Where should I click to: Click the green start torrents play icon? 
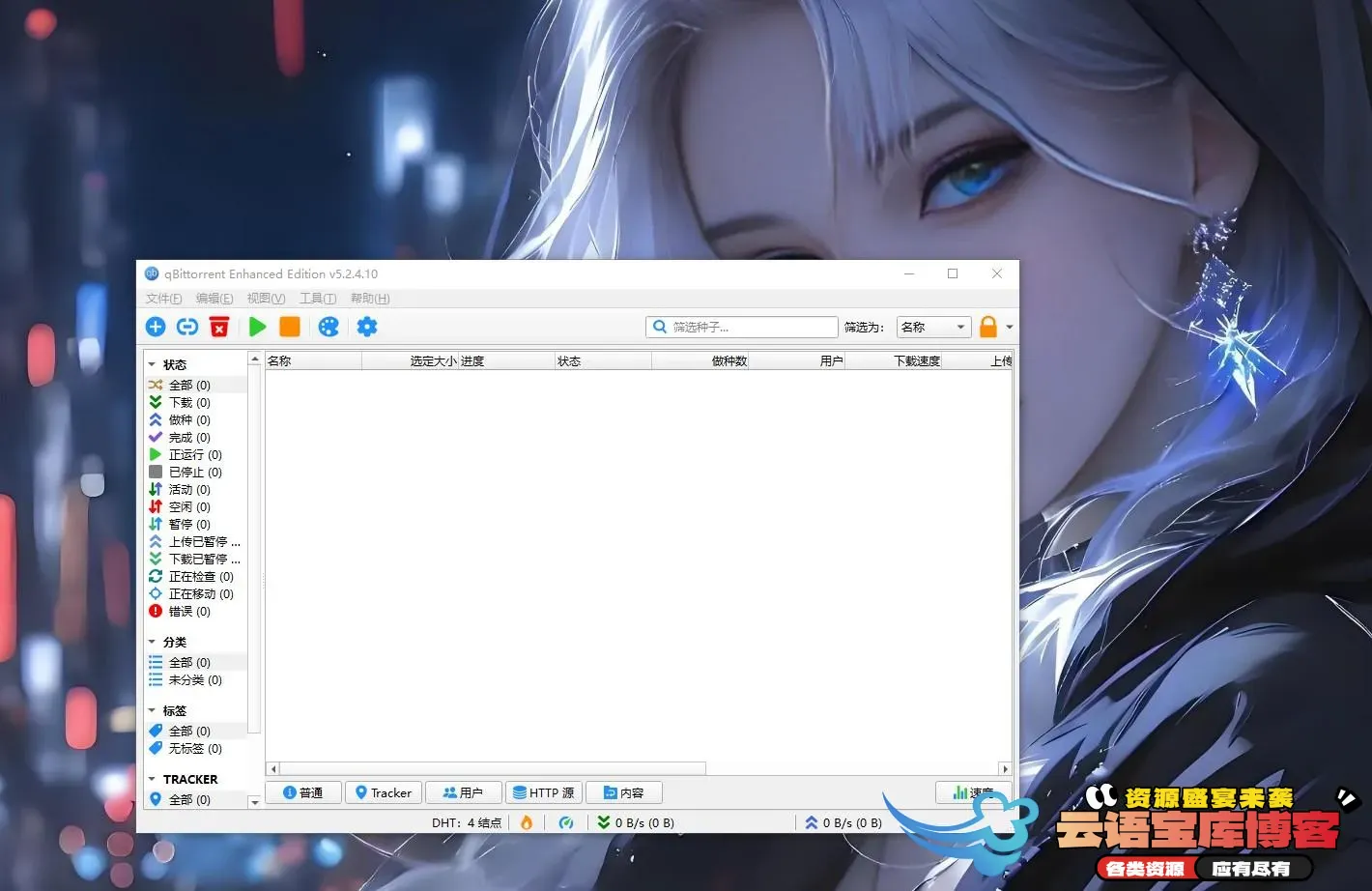257,327
